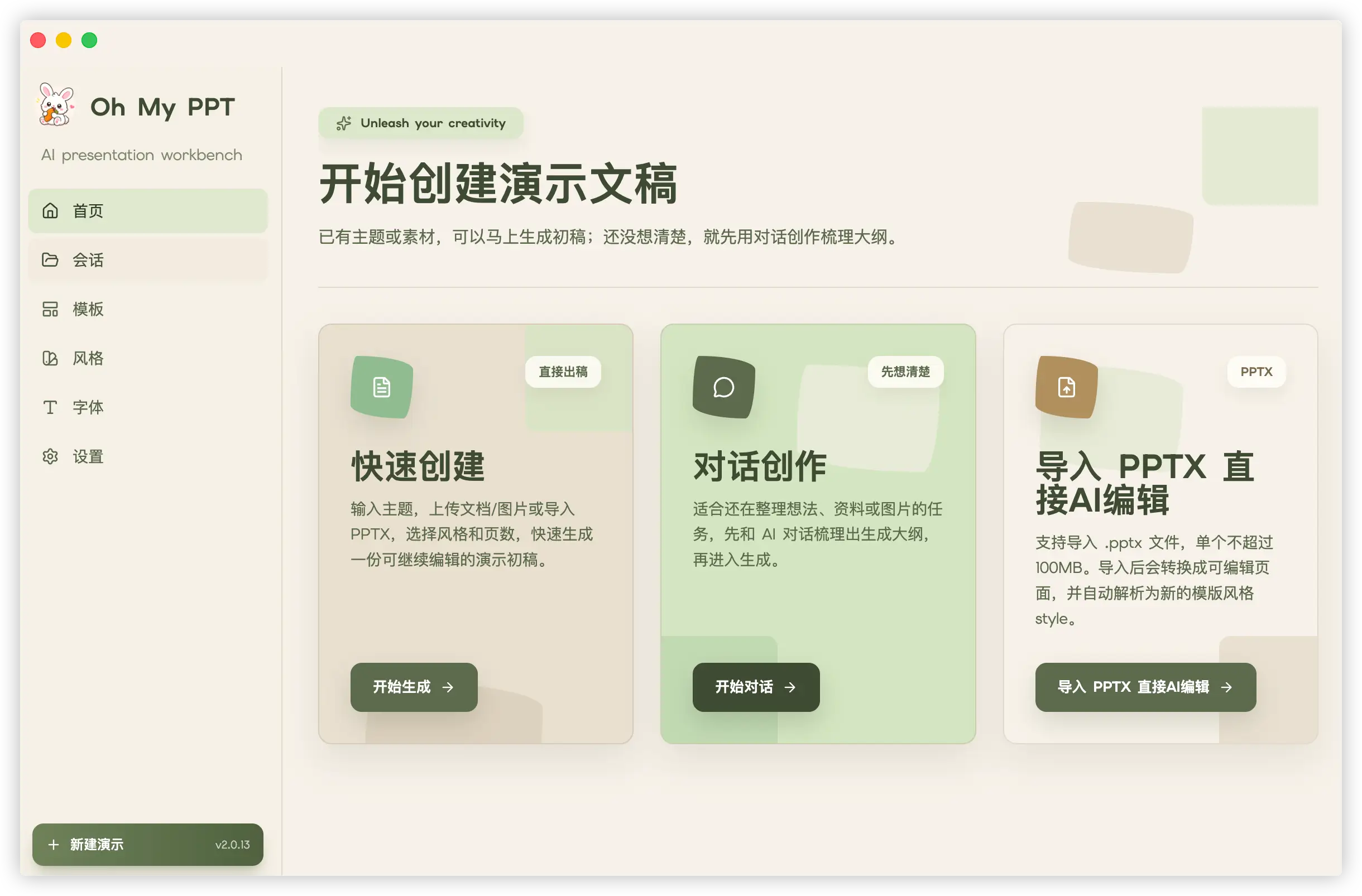Screen dimensions: 1362x896
Task: Click the rabbit logo icon
Action: 56,104
